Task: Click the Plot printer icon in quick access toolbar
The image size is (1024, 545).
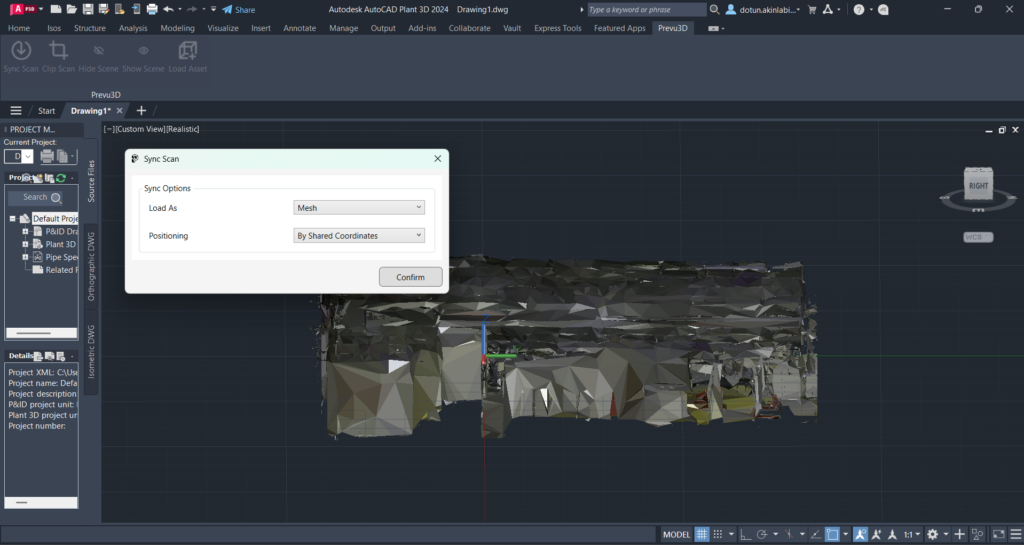Action: click(x=152, y=9)
